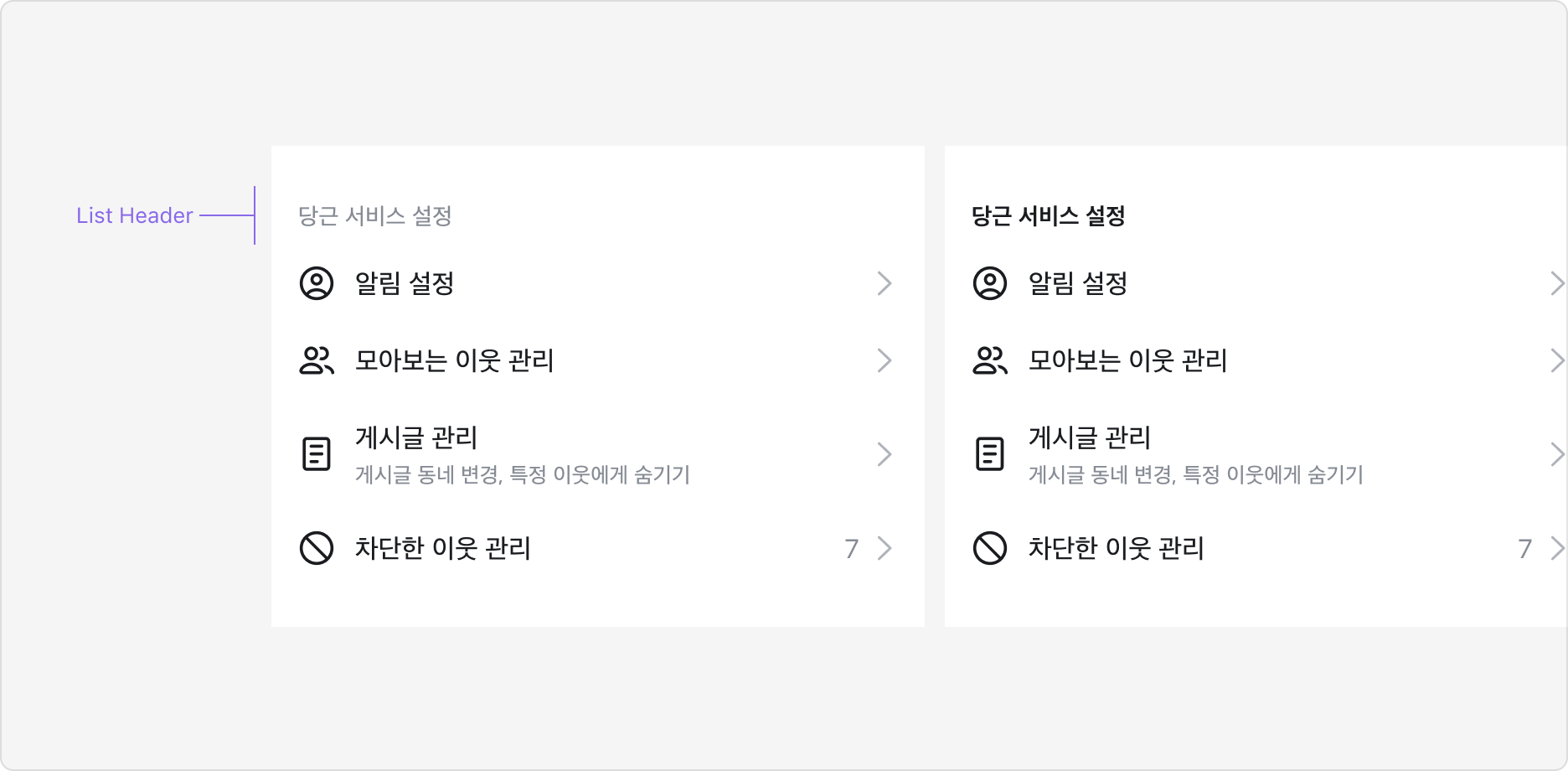
Task: Expand the 알림 설정 row chevron
Action: [885, 284]
